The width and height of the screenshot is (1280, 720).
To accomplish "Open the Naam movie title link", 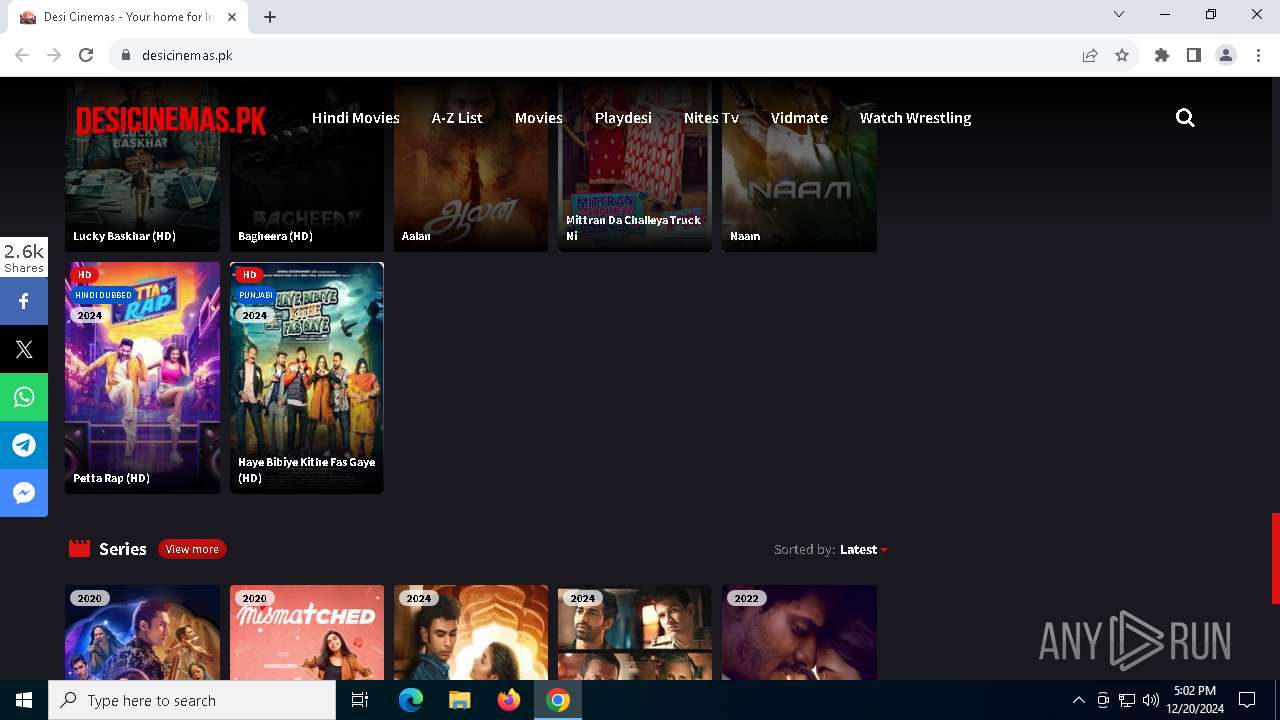I will [x=745, y=236].
